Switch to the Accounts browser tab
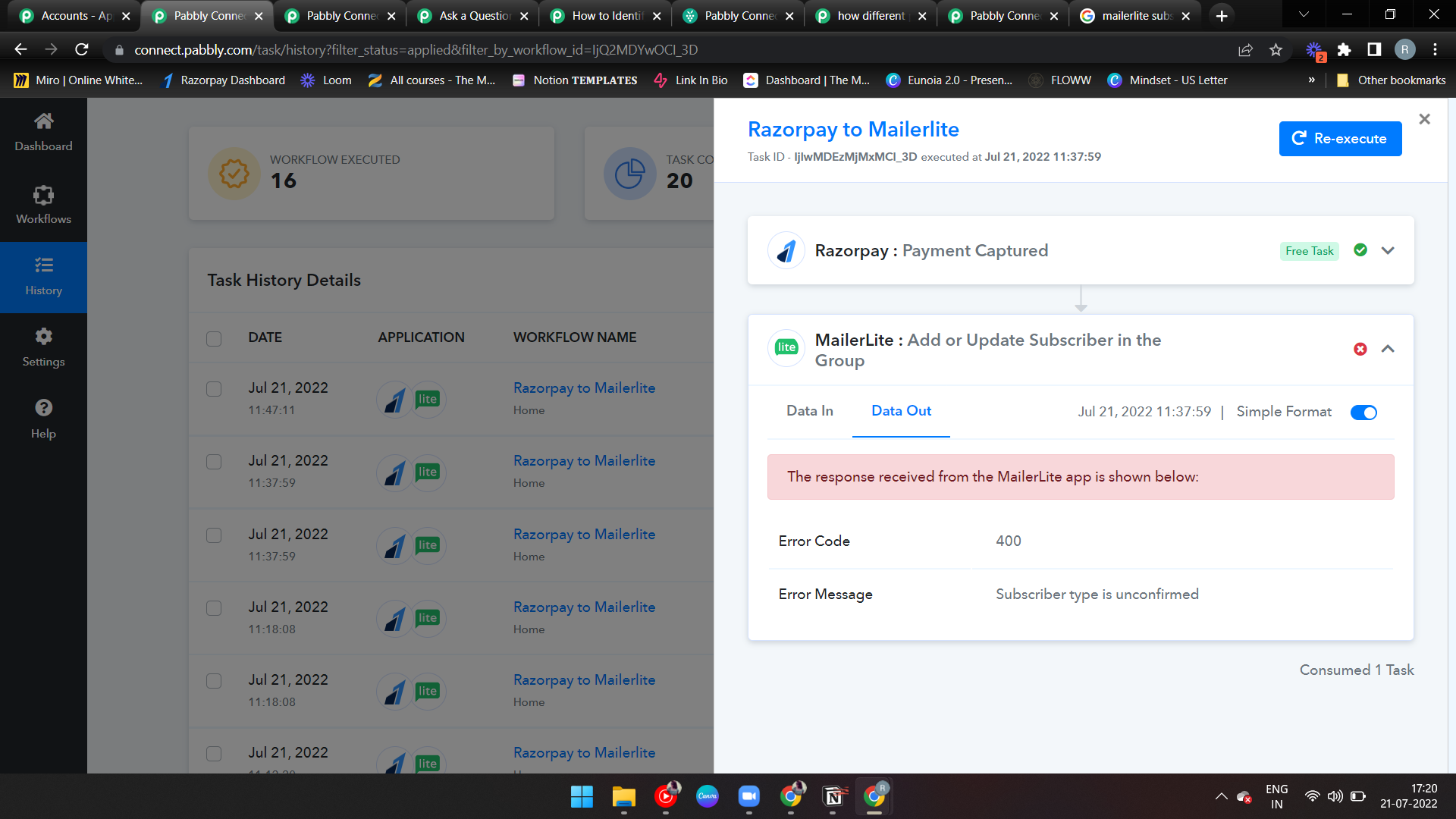 click(x=74, y=16)
